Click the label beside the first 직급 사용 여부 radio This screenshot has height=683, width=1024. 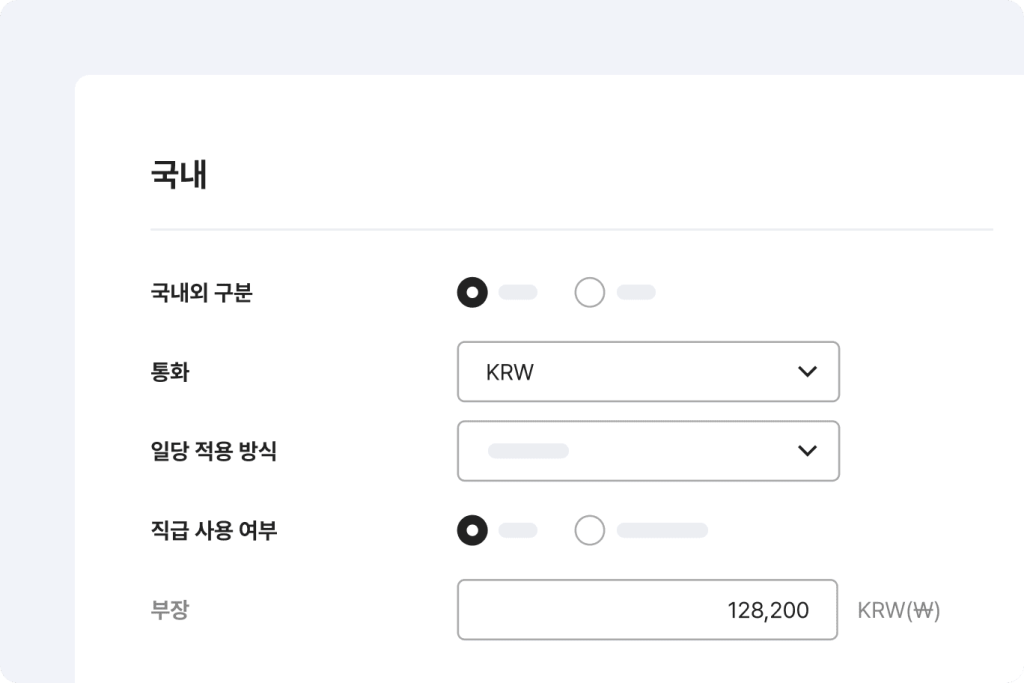pyautogui.click(x=518, y=531)
